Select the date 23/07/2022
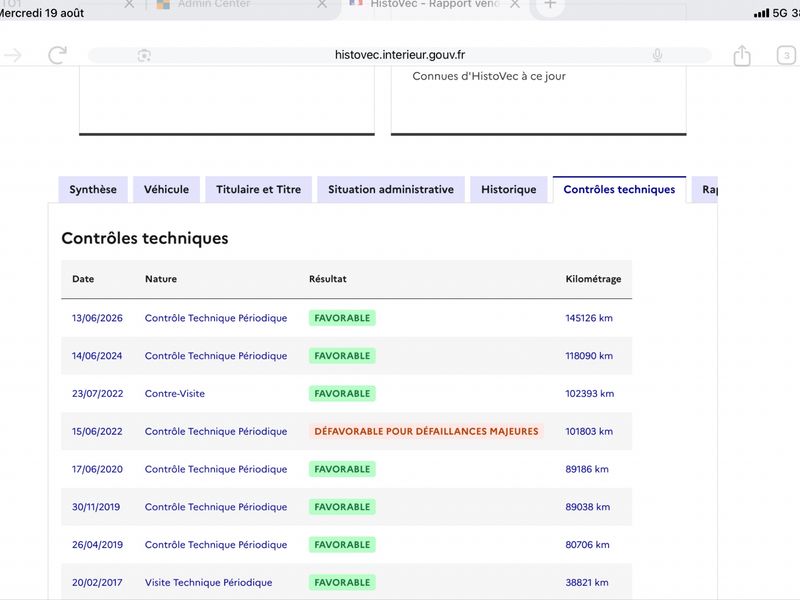The image size is (800, 600). 97,393
